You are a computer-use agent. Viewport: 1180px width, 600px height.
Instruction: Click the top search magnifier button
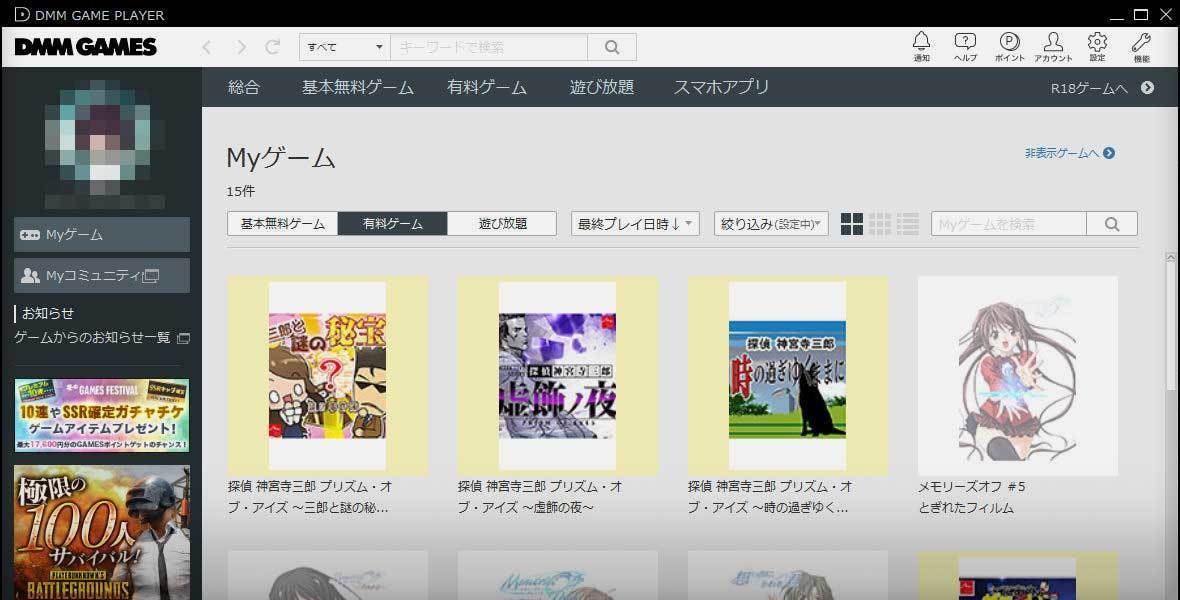[612, 47]
